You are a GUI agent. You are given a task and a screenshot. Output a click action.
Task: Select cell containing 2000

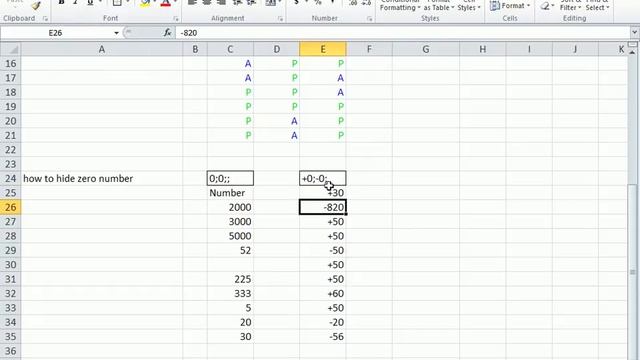230,207
